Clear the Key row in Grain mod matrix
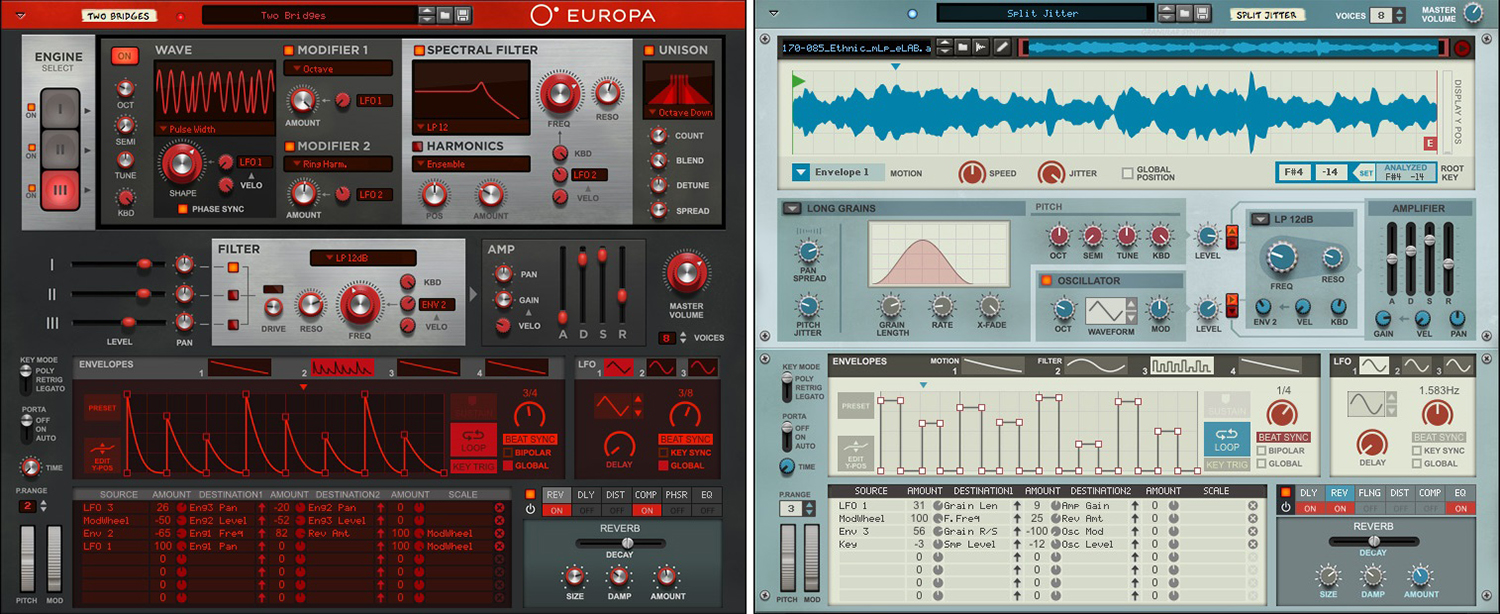 [1252, 544]
